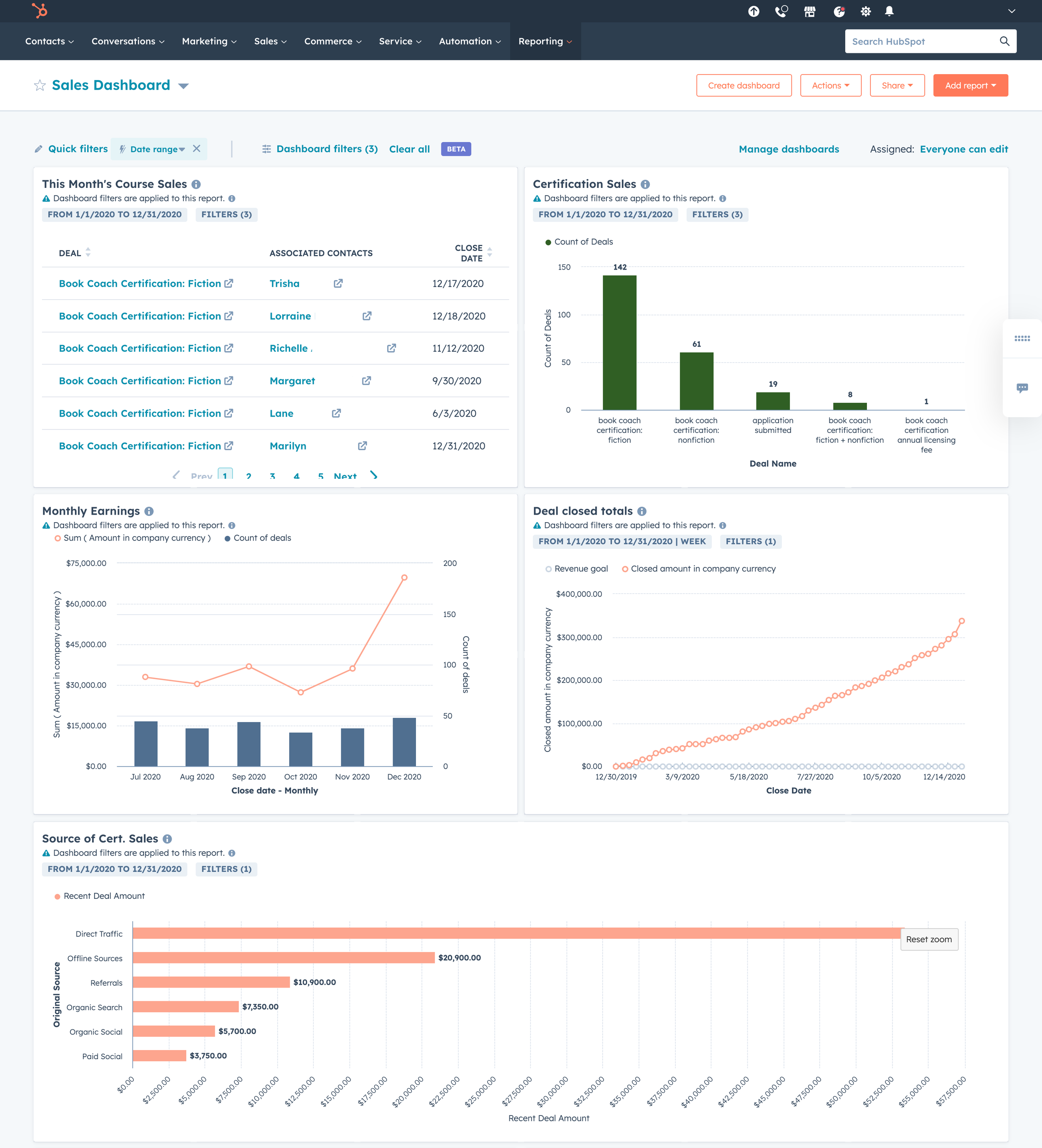Open the marketplace storefront icon
Viewport: 1042px width, 1148px height.
(x=809, y=11)
